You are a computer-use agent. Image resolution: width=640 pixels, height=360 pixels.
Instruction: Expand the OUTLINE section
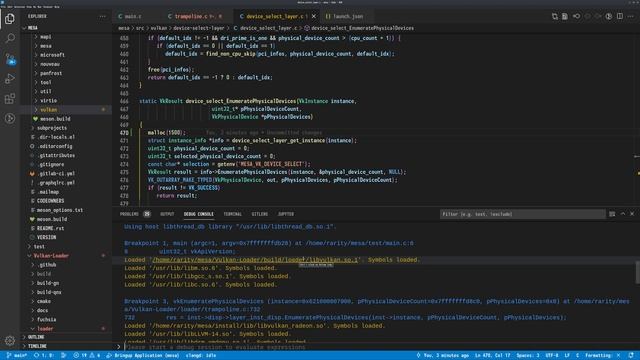click(x=65, y=337)
